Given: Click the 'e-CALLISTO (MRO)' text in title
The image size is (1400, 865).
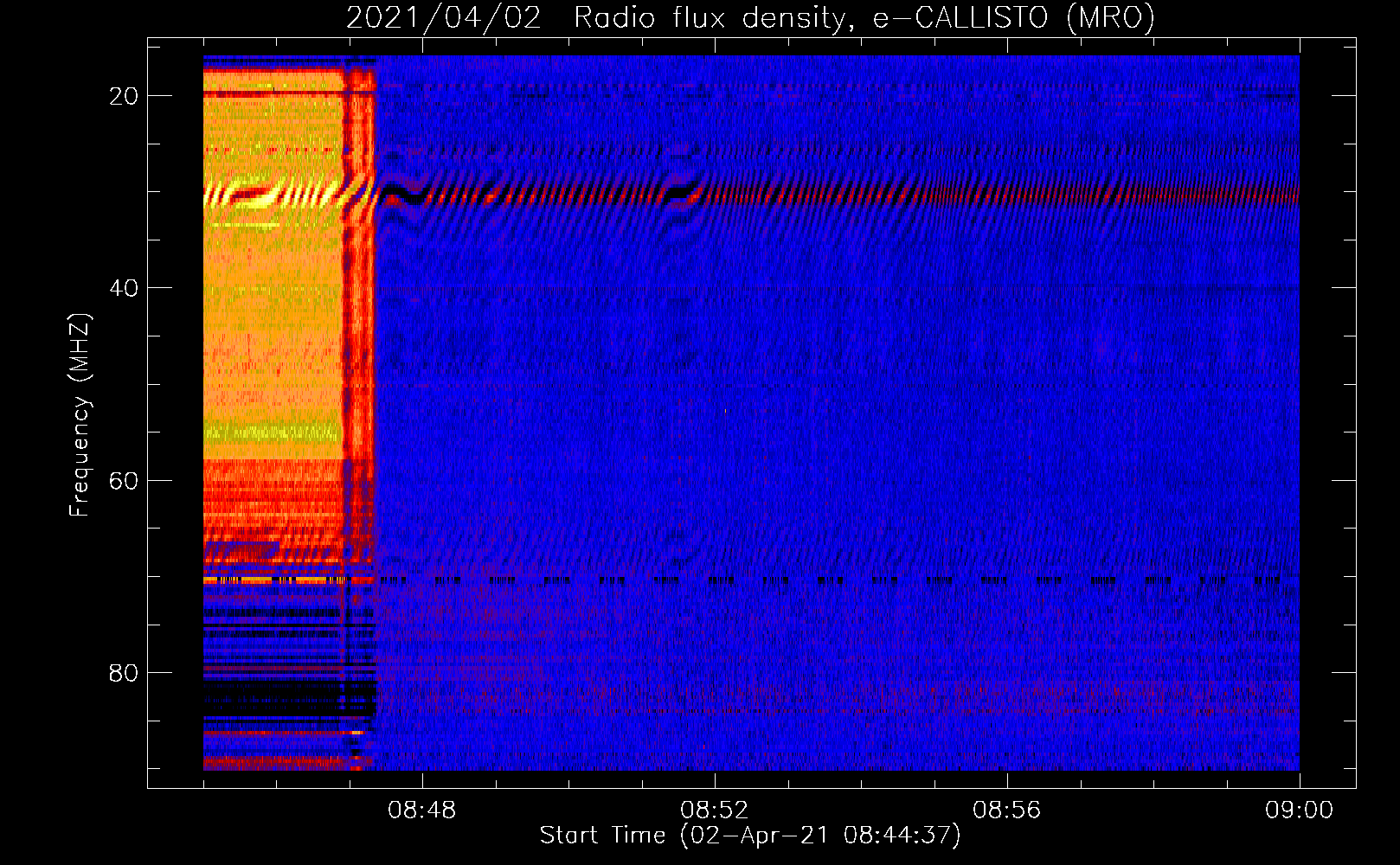Looking at the screenshot, I should point(1013,18).
